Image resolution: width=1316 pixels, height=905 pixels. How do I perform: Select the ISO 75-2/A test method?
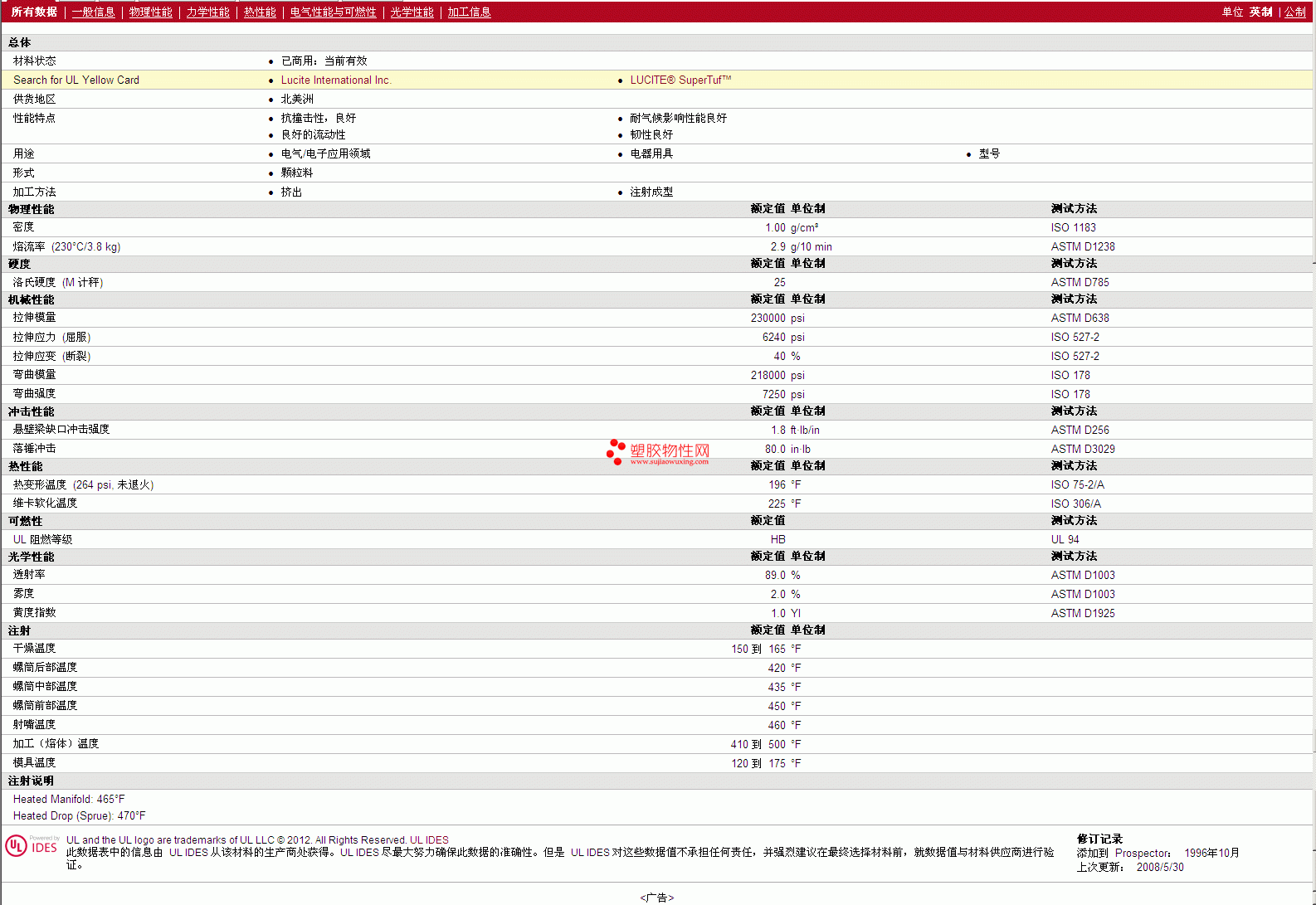(1078, 485)
